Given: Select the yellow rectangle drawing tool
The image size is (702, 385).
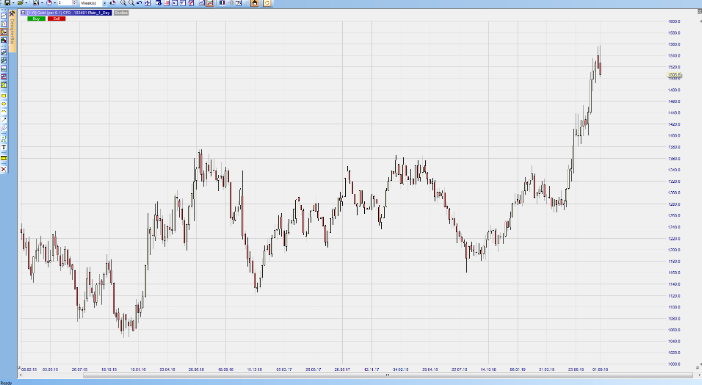Looking at the screenshot, I should 4,96.
